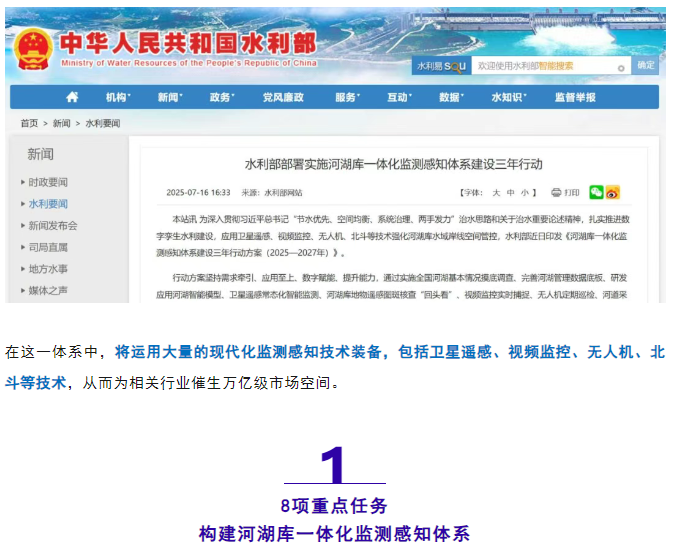Open 地方水事 in the sidebar

[48, 269]
